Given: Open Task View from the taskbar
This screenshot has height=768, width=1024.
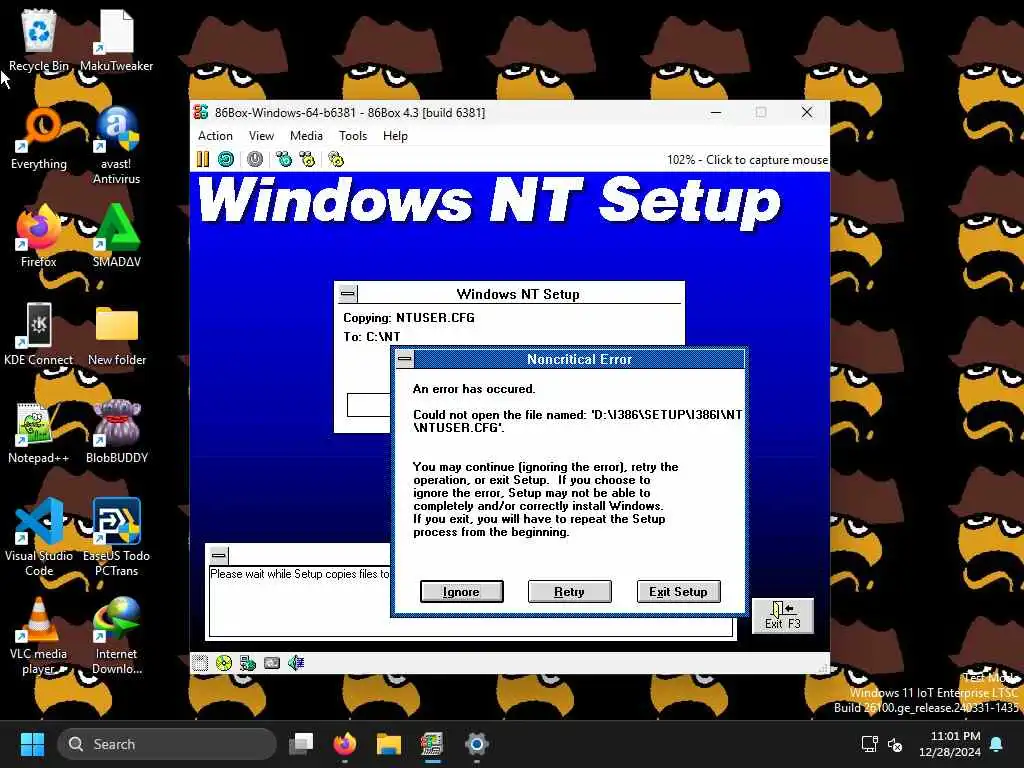Looking at the screenshot, I should coord(301,744).
